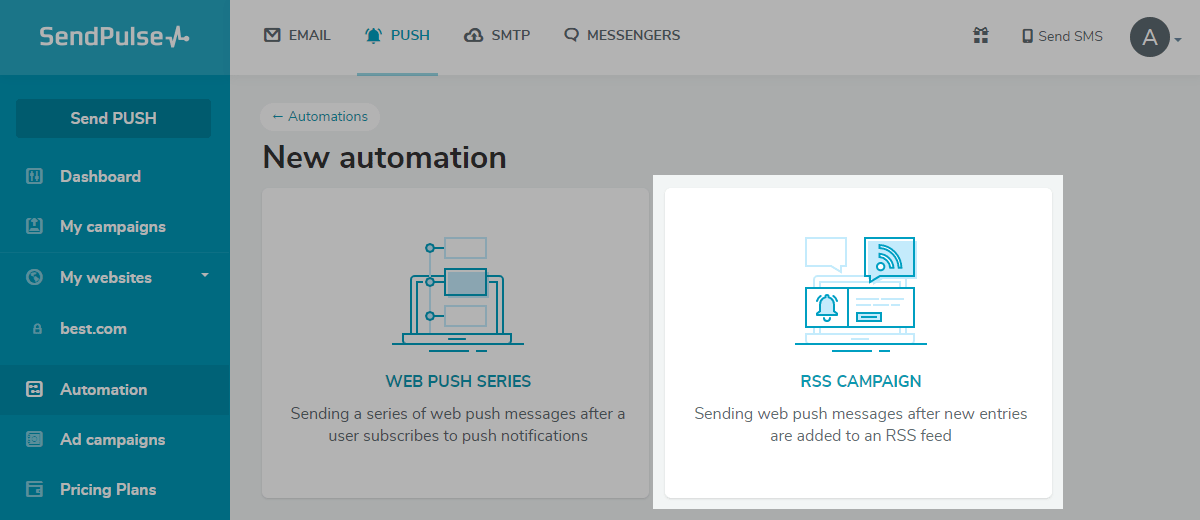Viewport: 1200px width, 520px height.
Task: Click the SendPulse logo
Action: click(x=114, y=37)
